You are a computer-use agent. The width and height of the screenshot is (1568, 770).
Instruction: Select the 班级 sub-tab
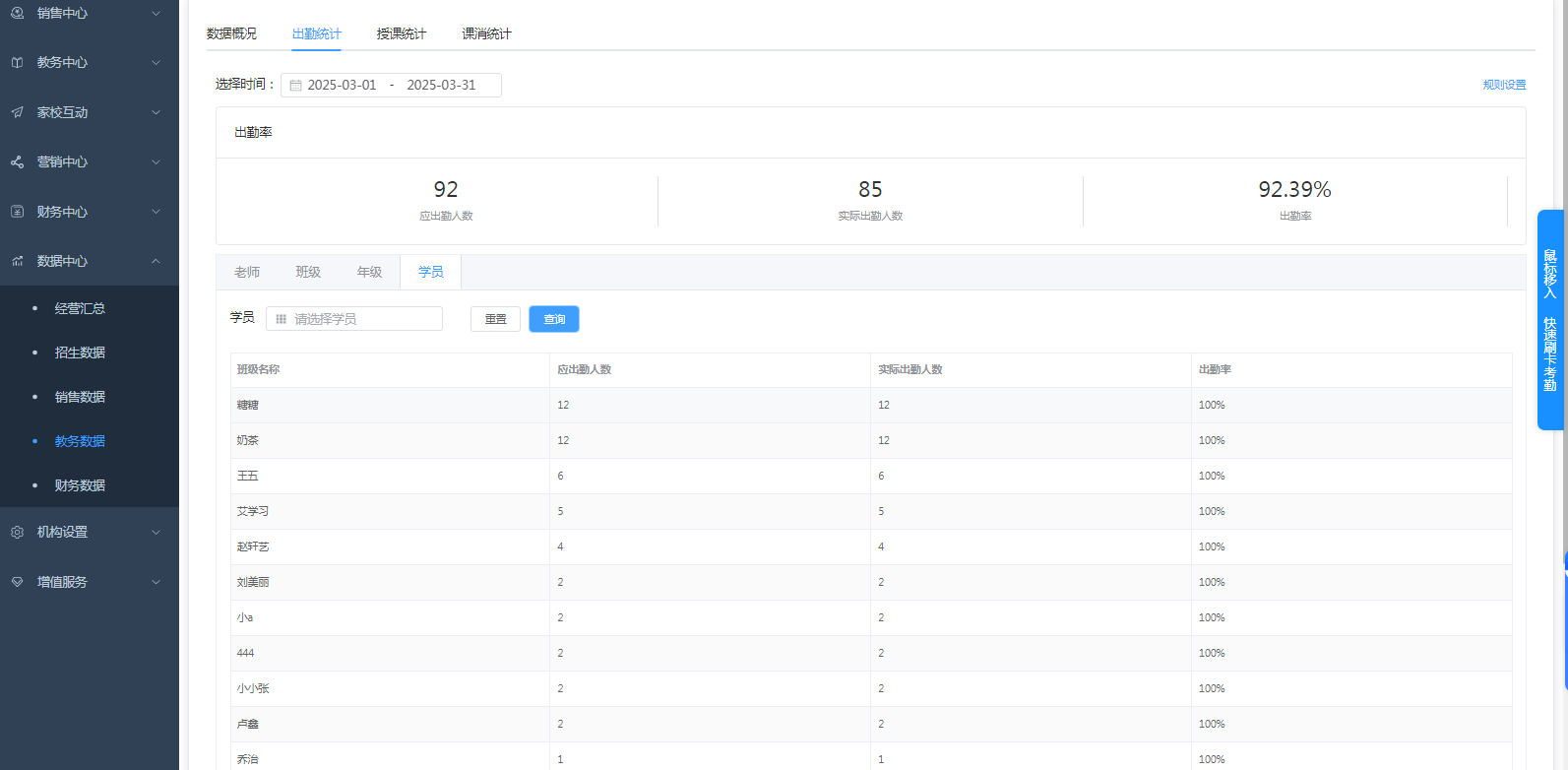point(308,272)
